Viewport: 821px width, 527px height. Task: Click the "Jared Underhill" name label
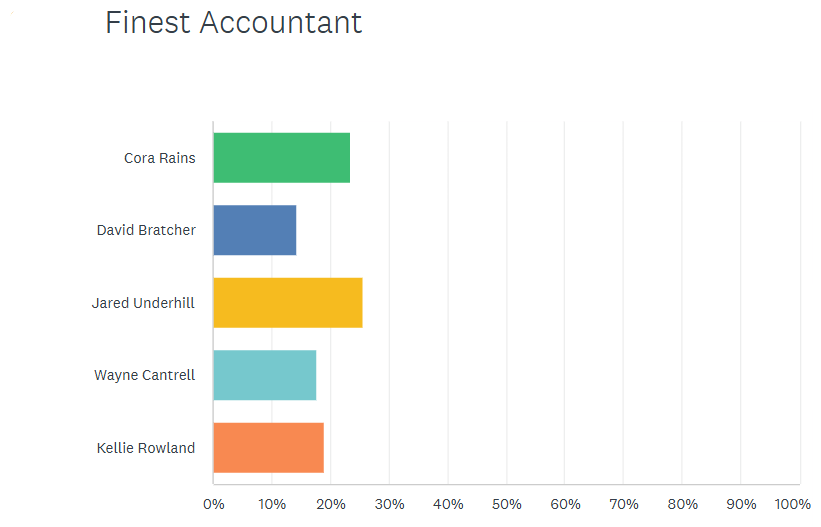(143, 303)
